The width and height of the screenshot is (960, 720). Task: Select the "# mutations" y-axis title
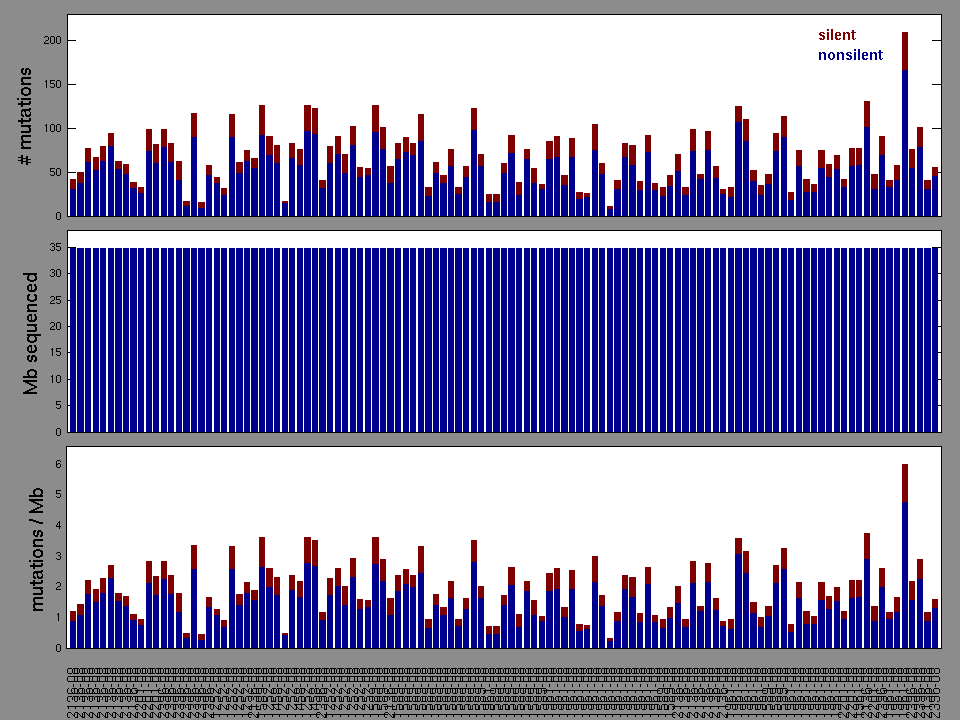click(x=27, y=116)
